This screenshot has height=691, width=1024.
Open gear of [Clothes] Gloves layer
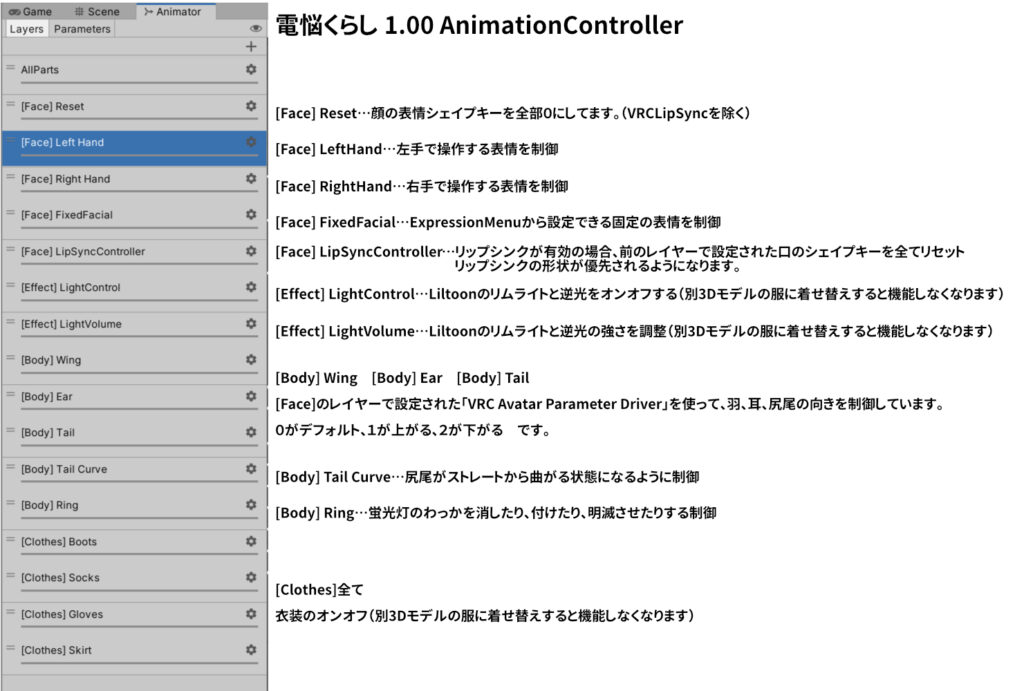coord(251,613)
